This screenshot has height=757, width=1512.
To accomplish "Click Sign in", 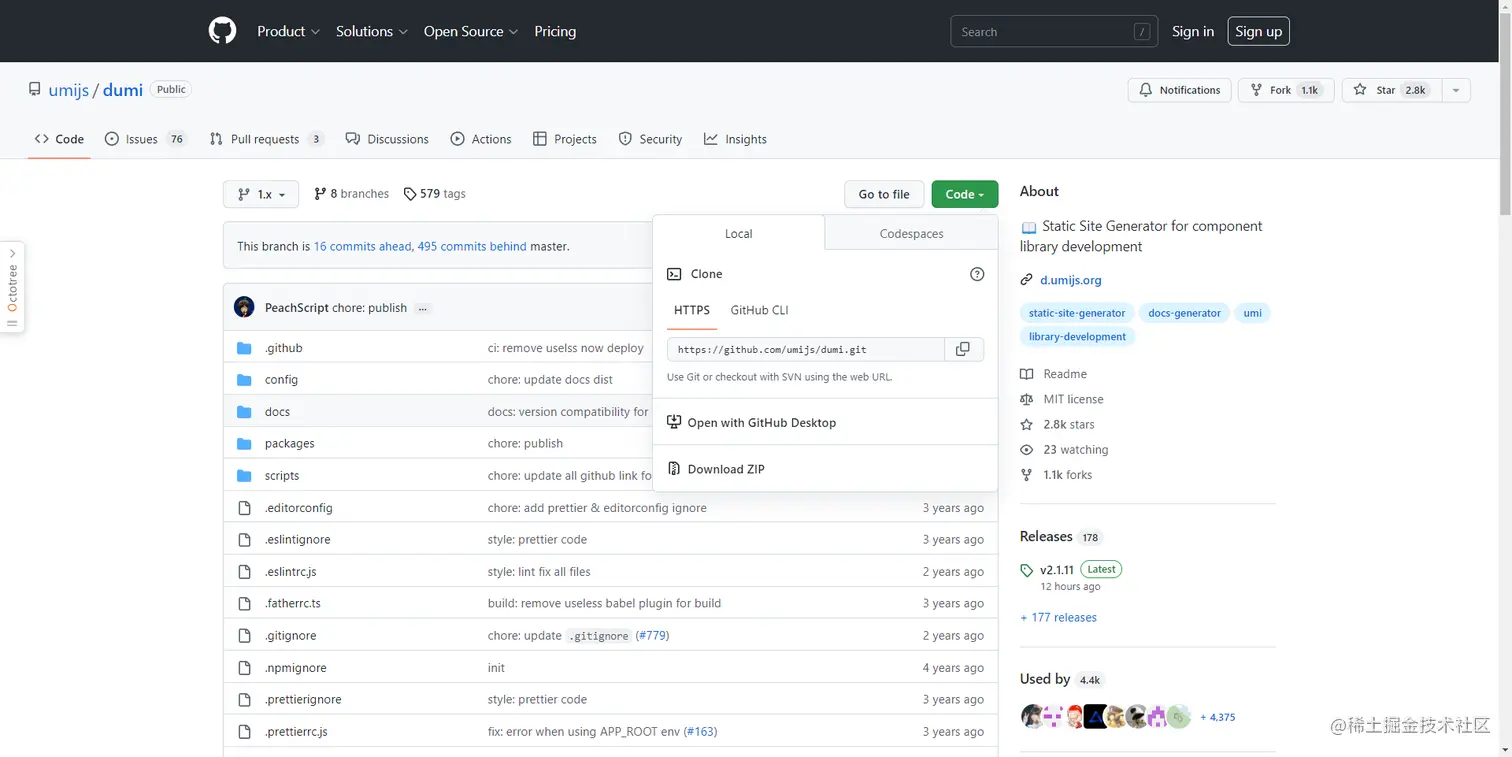I will click(x=1193, y=31).
